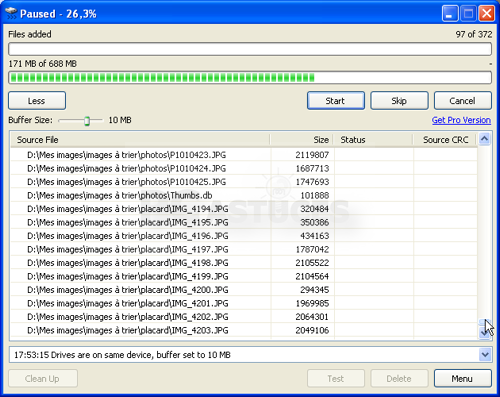This screenshot has width=500, height=397.
Task: Select the IMG_4202.JPG file row
Action: [244, 317]
